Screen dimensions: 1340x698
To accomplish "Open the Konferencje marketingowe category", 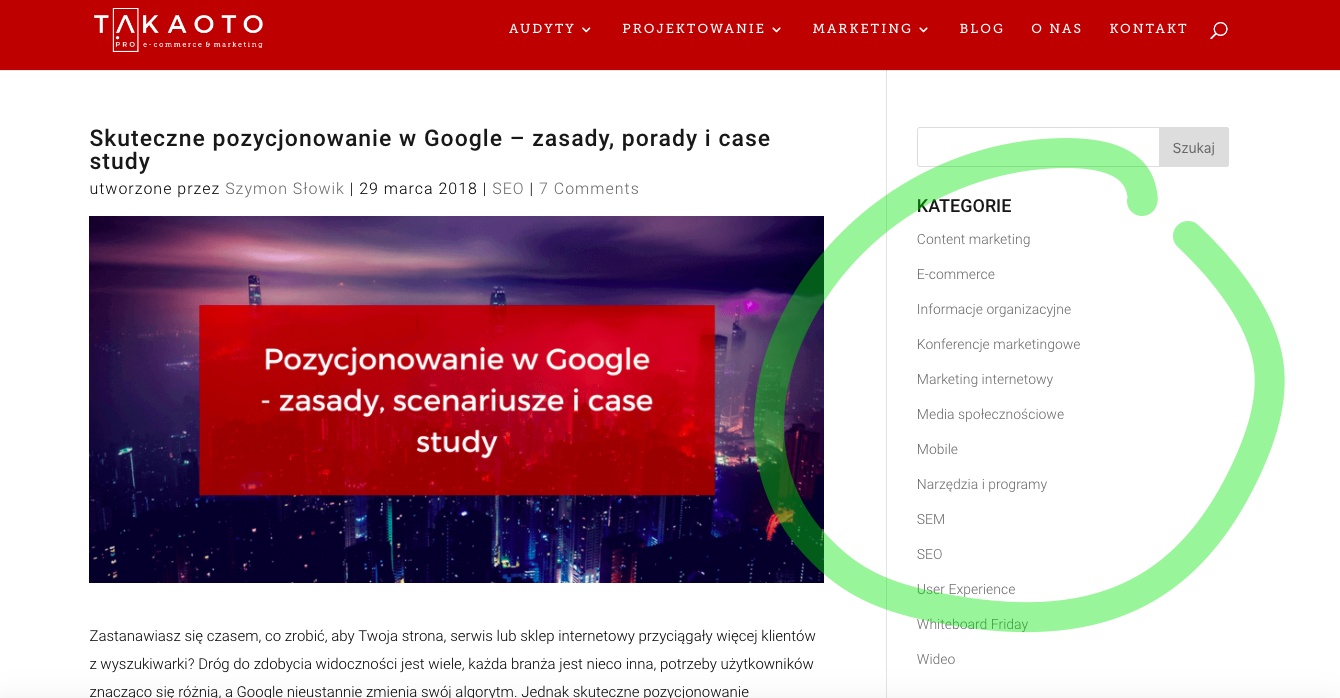I will 998,344.
